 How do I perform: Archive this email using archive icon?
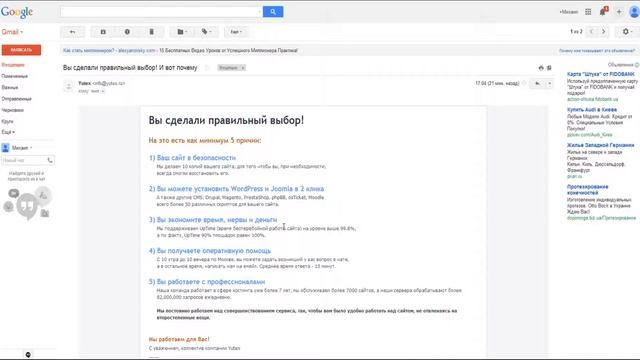pyautogui.click(x=103, y=32)
